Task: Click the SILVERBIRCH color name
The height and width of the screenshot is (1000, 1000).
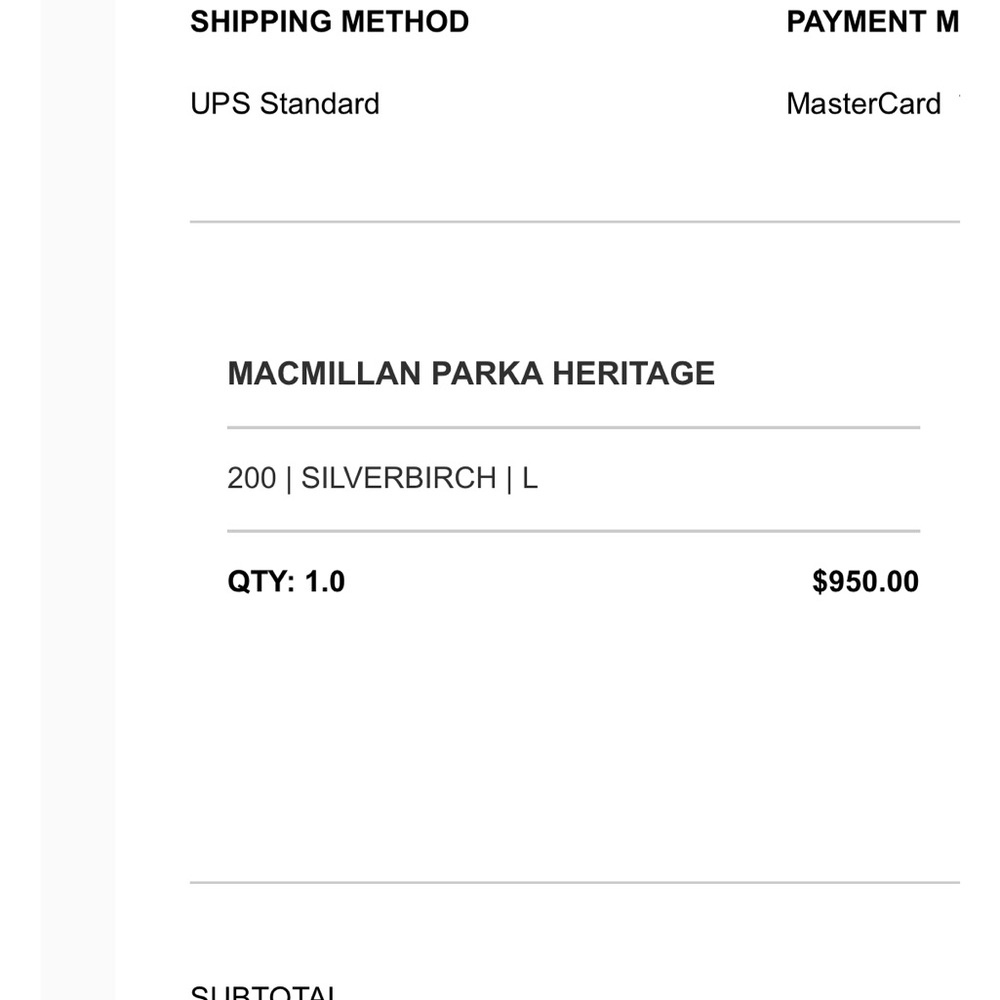Action: [398, 478]
